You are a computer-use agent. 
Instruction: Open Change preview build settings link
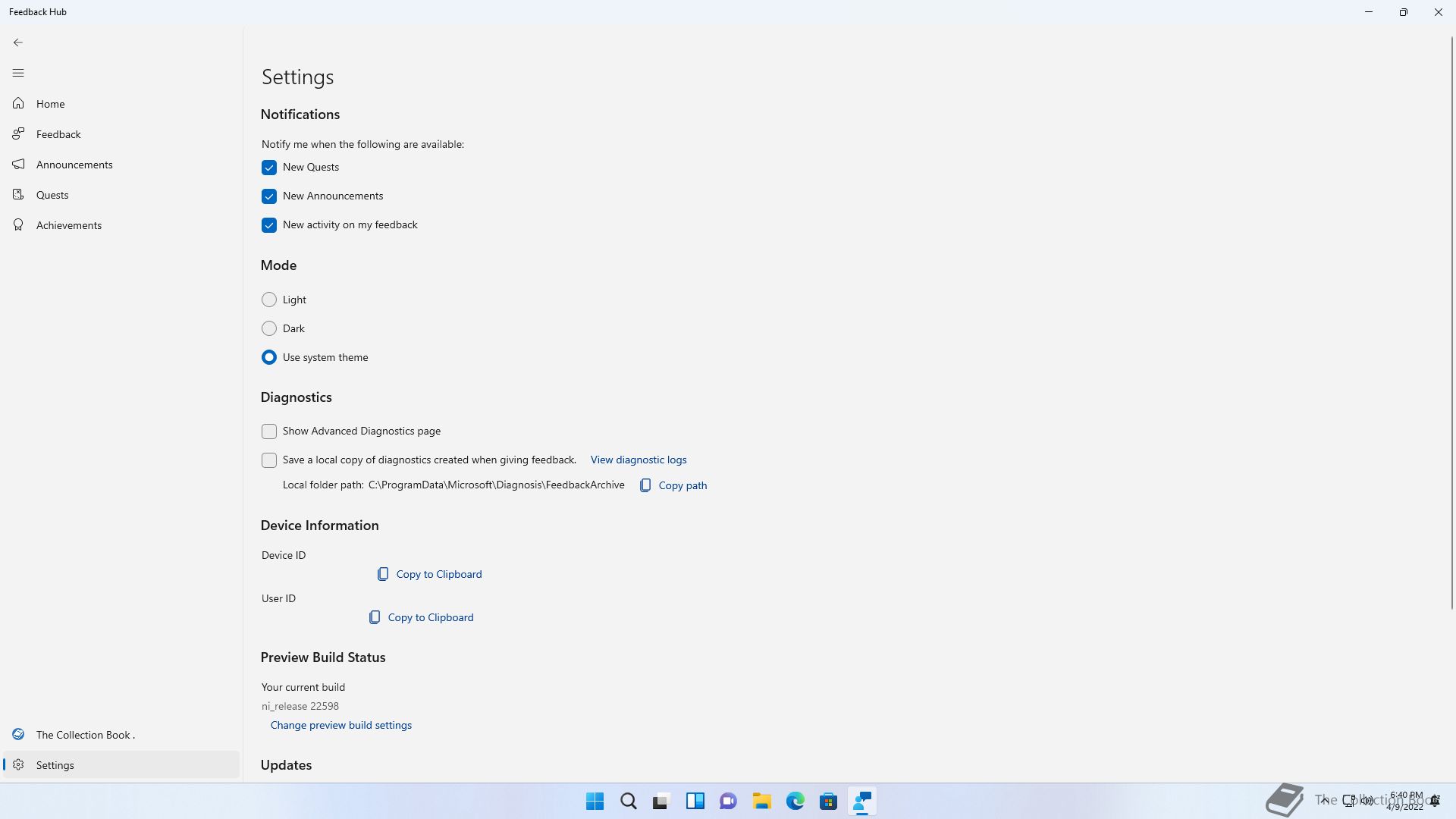(341, 725)
